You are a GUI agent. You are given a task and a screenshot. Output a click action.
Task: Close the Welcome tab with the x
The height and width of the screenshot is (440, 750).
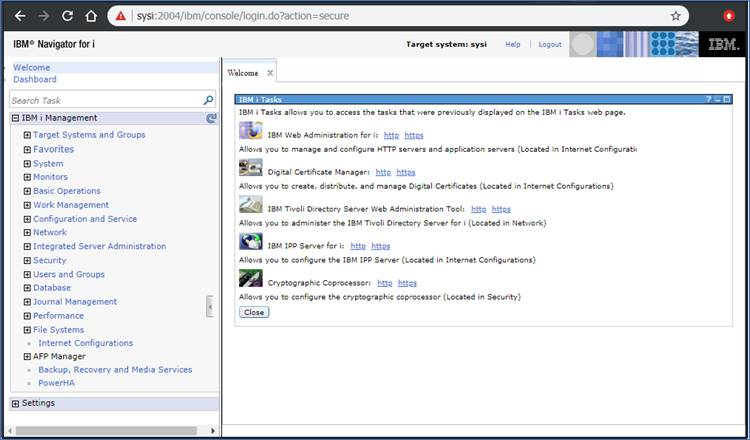[x=270, y=73]
